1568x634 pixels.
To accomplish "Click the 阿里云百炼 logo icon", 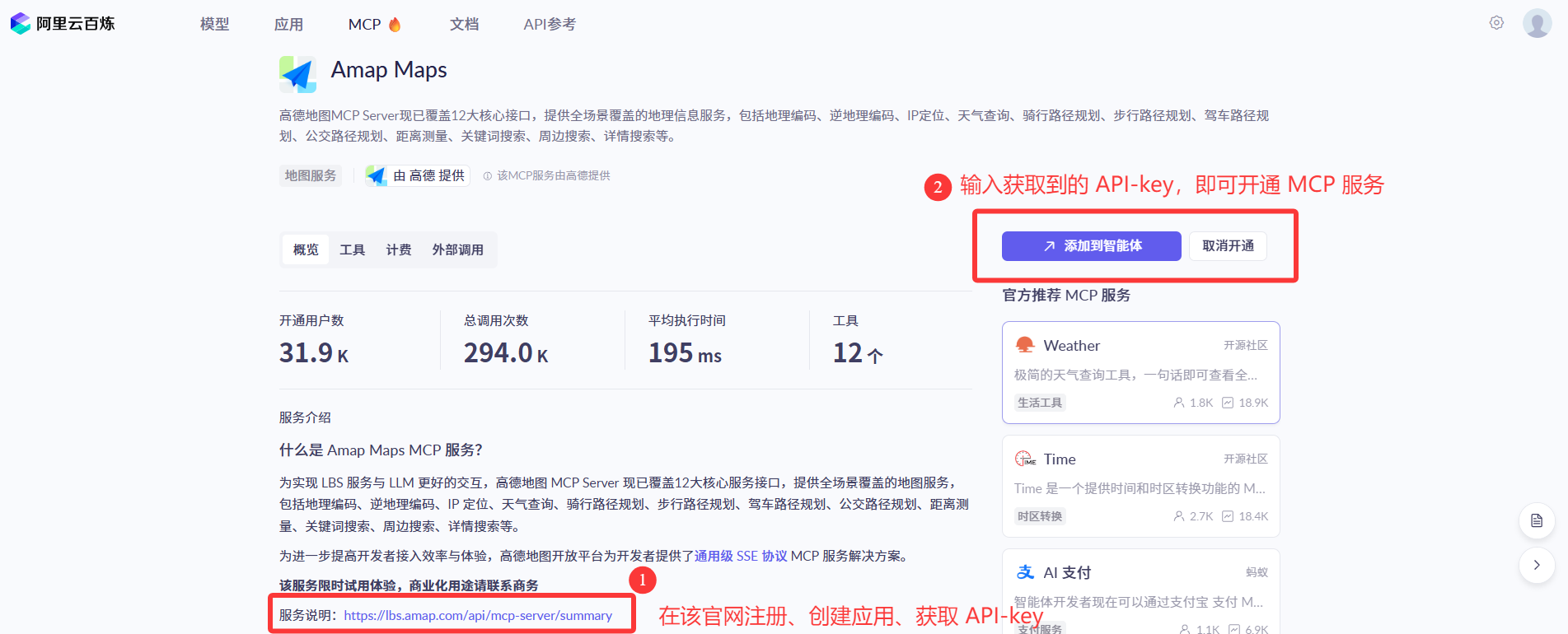I will pos(20,23).
